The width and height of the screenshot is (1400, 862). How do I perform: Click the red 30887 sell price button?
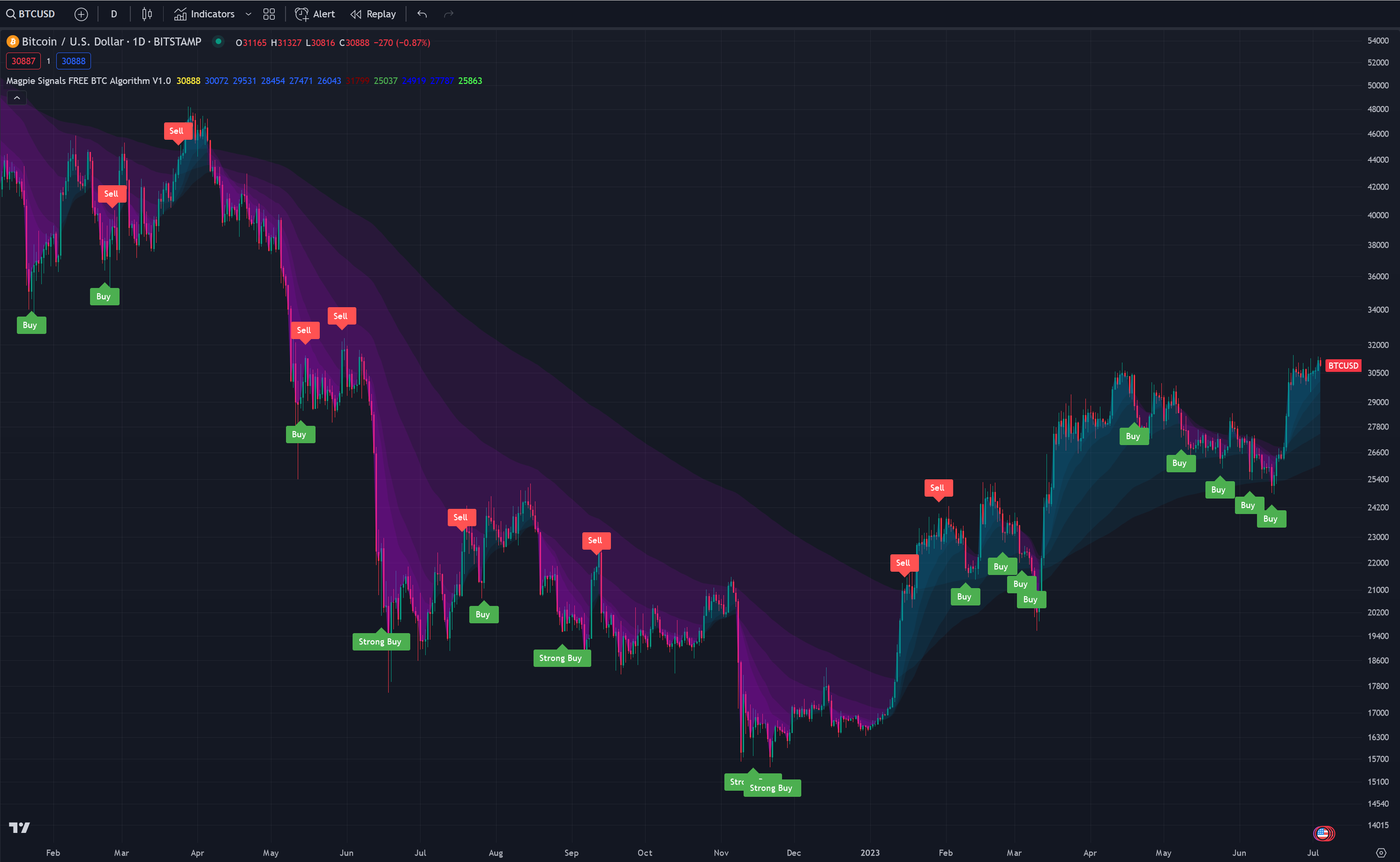[23, 61]
